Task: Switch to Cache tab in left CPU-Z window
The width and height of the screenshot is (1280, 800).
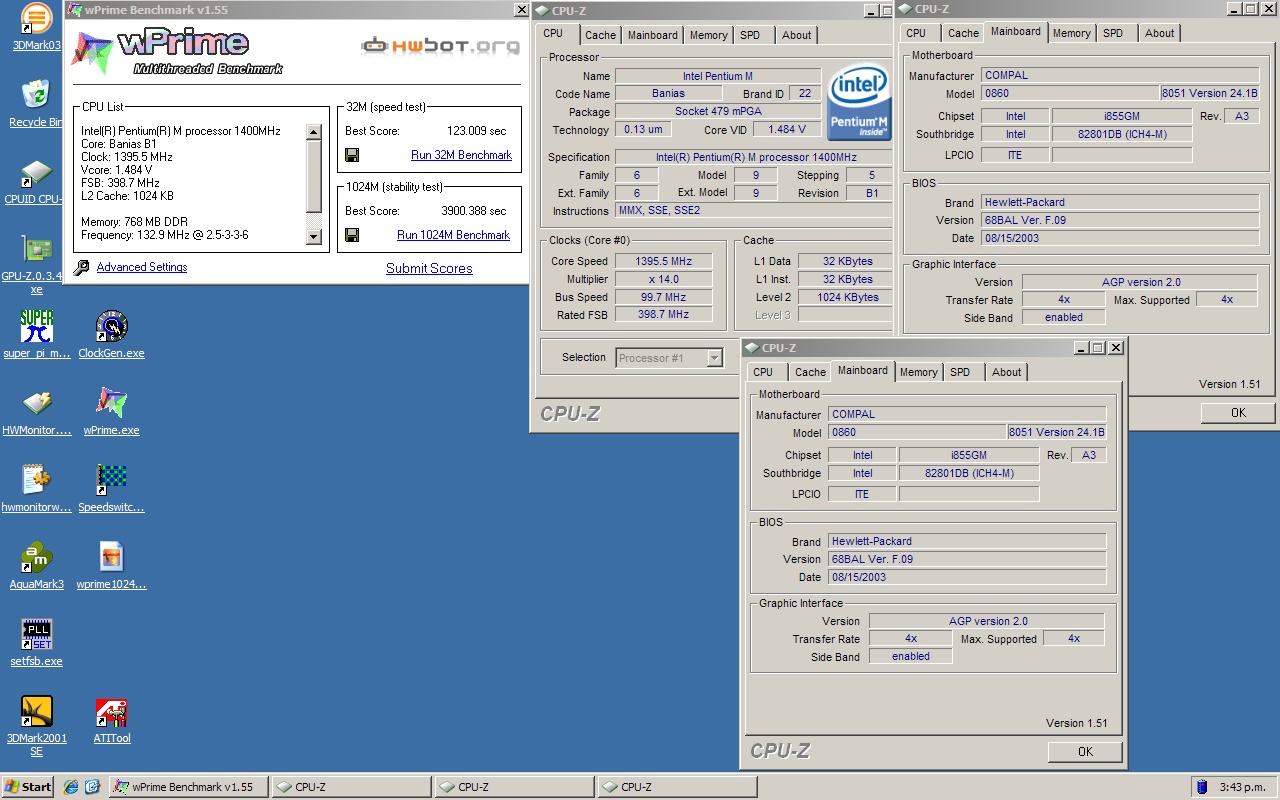Action: 601,35
